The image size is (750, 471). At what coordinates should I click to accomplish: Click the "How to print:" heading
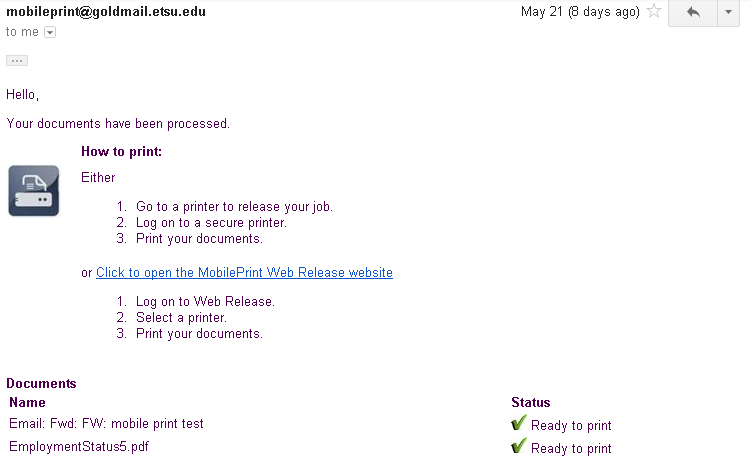[x=121, y=152]
